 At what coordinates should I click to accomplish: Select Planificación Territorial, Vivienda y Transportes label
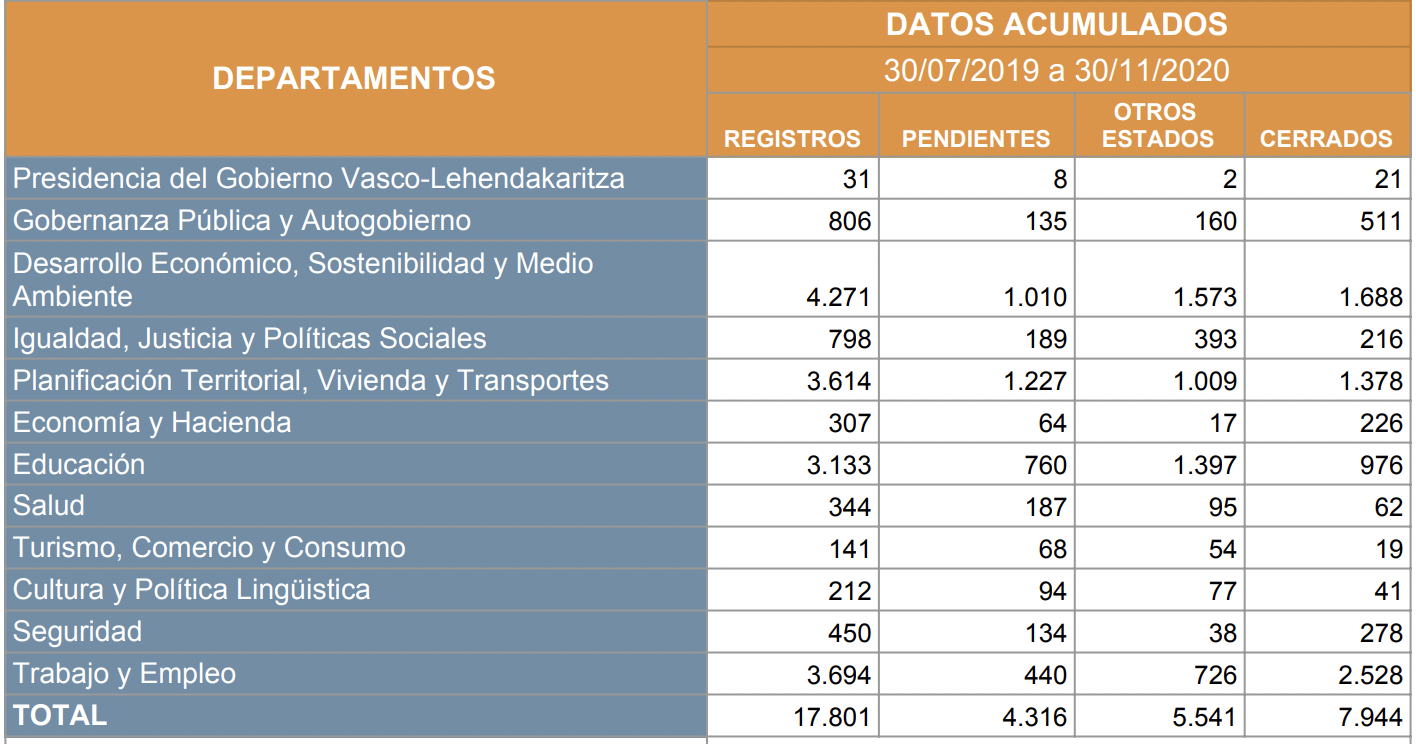click(310, 381)
